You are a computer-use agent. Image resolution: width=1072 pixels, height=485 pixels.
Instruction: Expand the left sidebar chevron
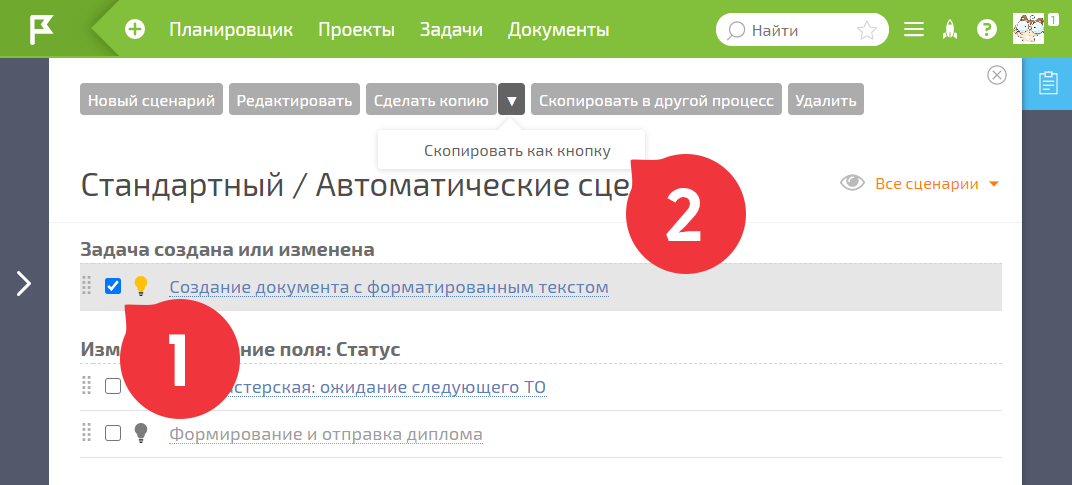(24, 283)
